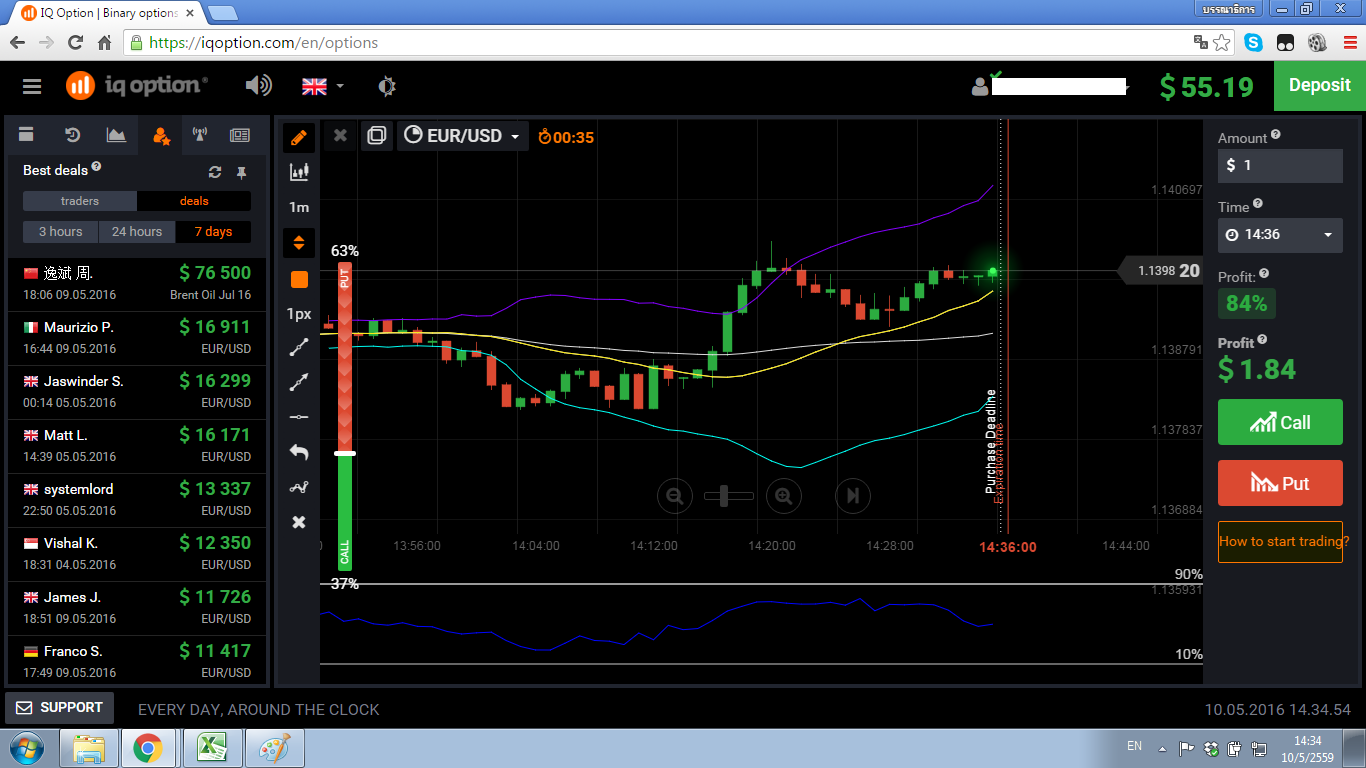
Task: Open the area chart sidebar tab
Action: pos(116,135)
